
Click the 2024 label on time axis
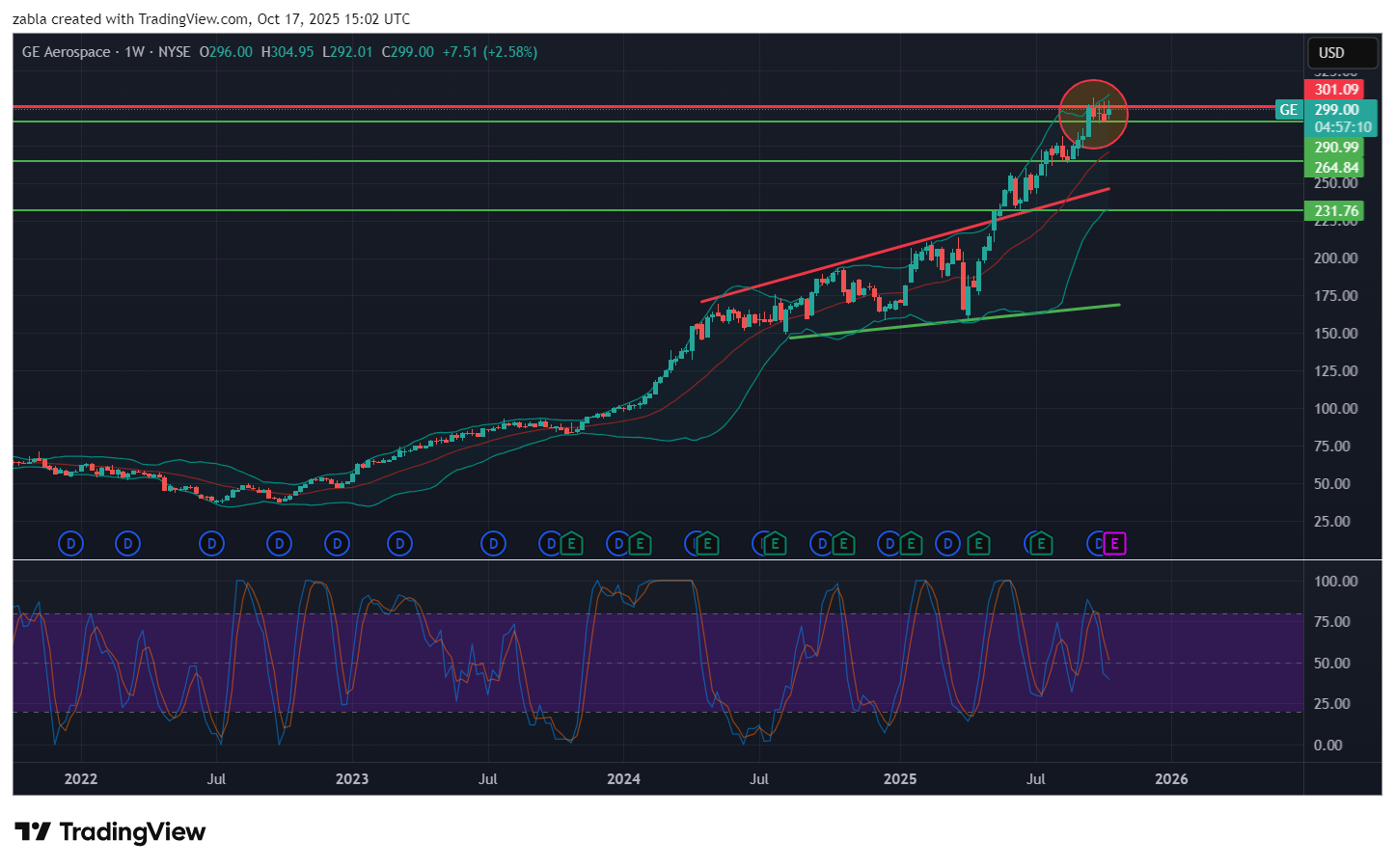pyautogui.click(x=623, y=779)
